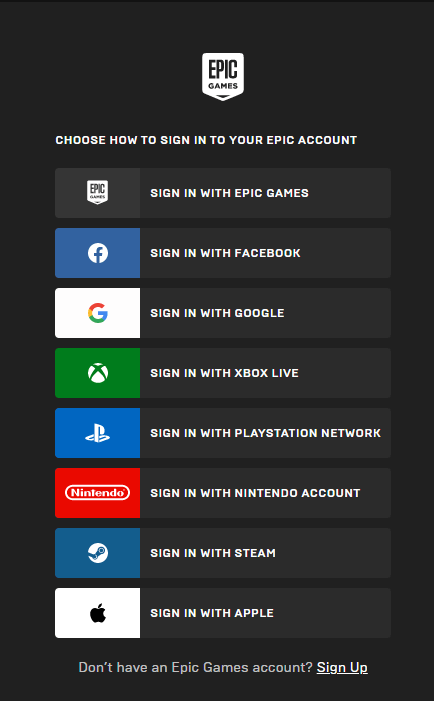Click the Xbox sphere logo icon
The width and height of the screenshot is (434, 701).
[x=97, y=373]
